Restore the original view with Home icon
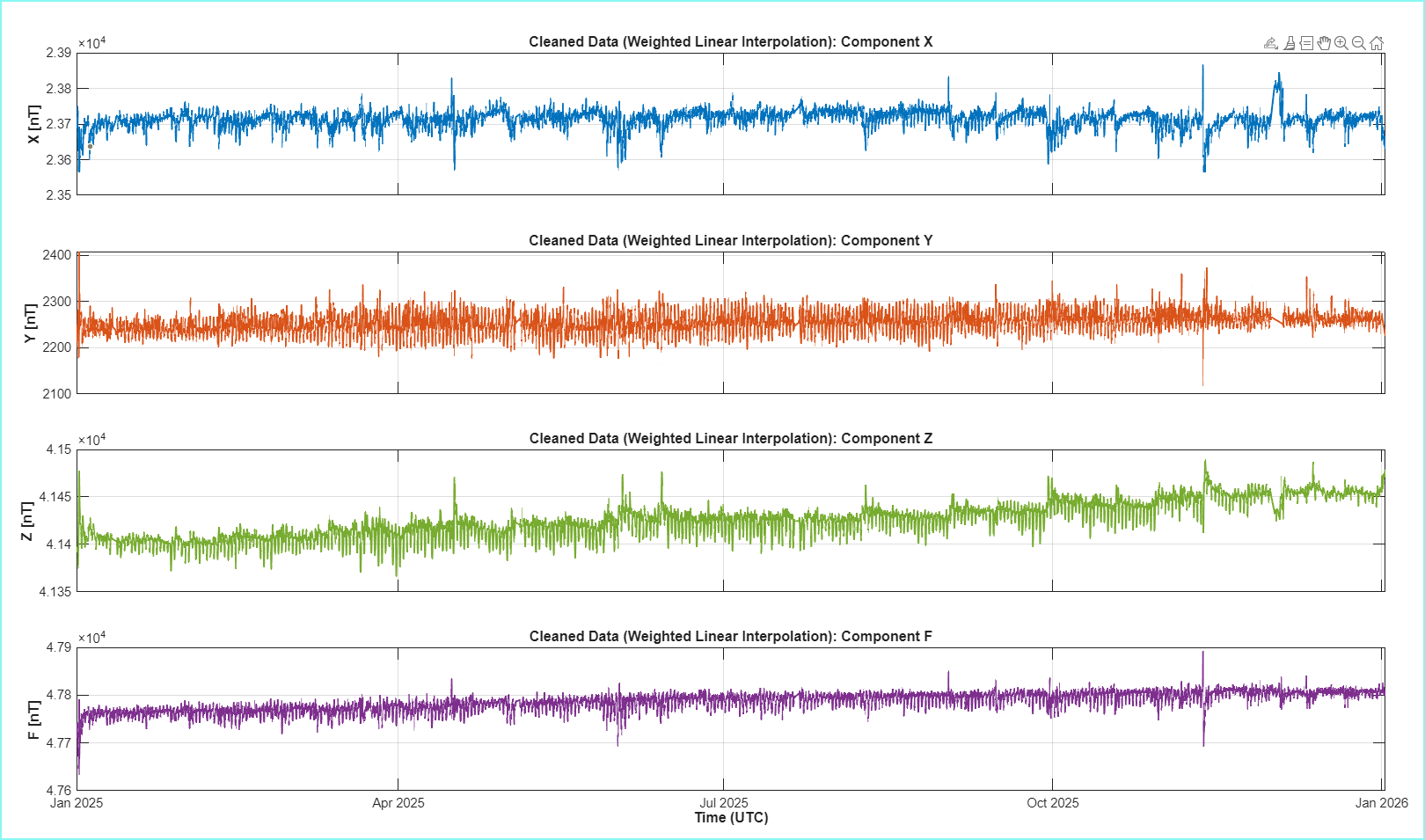 [1377, 43]
